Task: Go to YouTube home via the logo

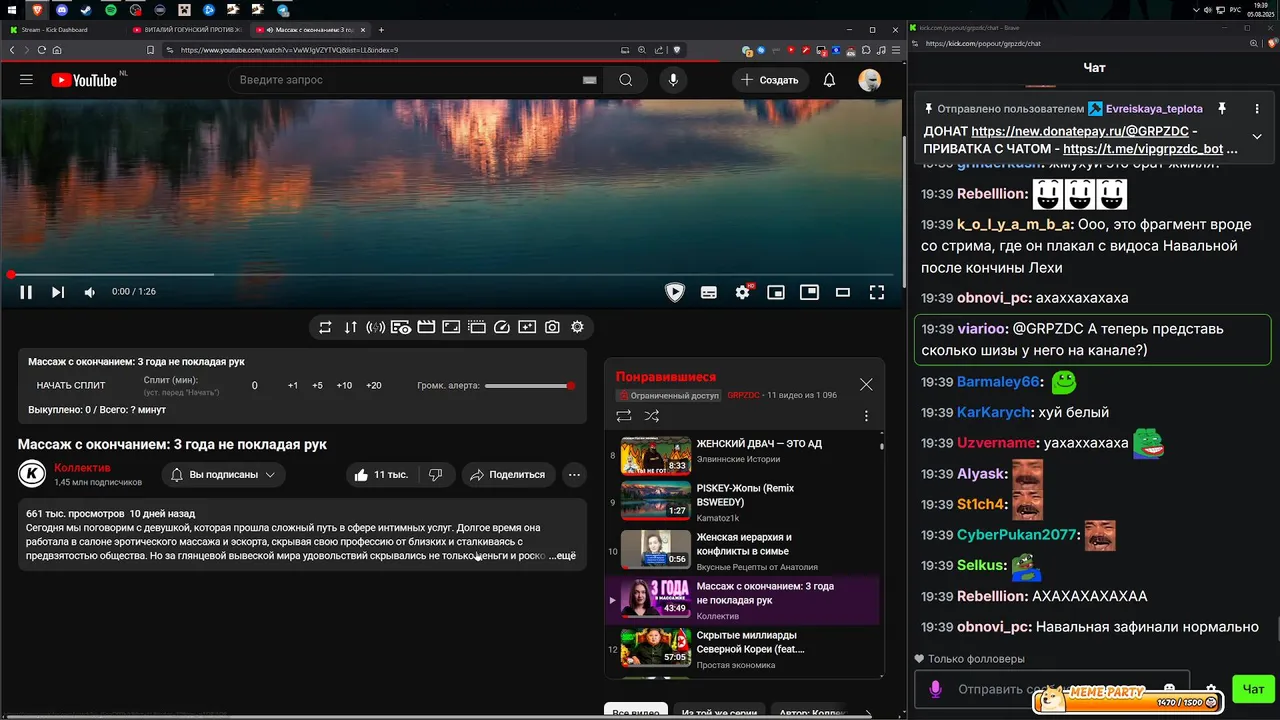Action: 84,80
